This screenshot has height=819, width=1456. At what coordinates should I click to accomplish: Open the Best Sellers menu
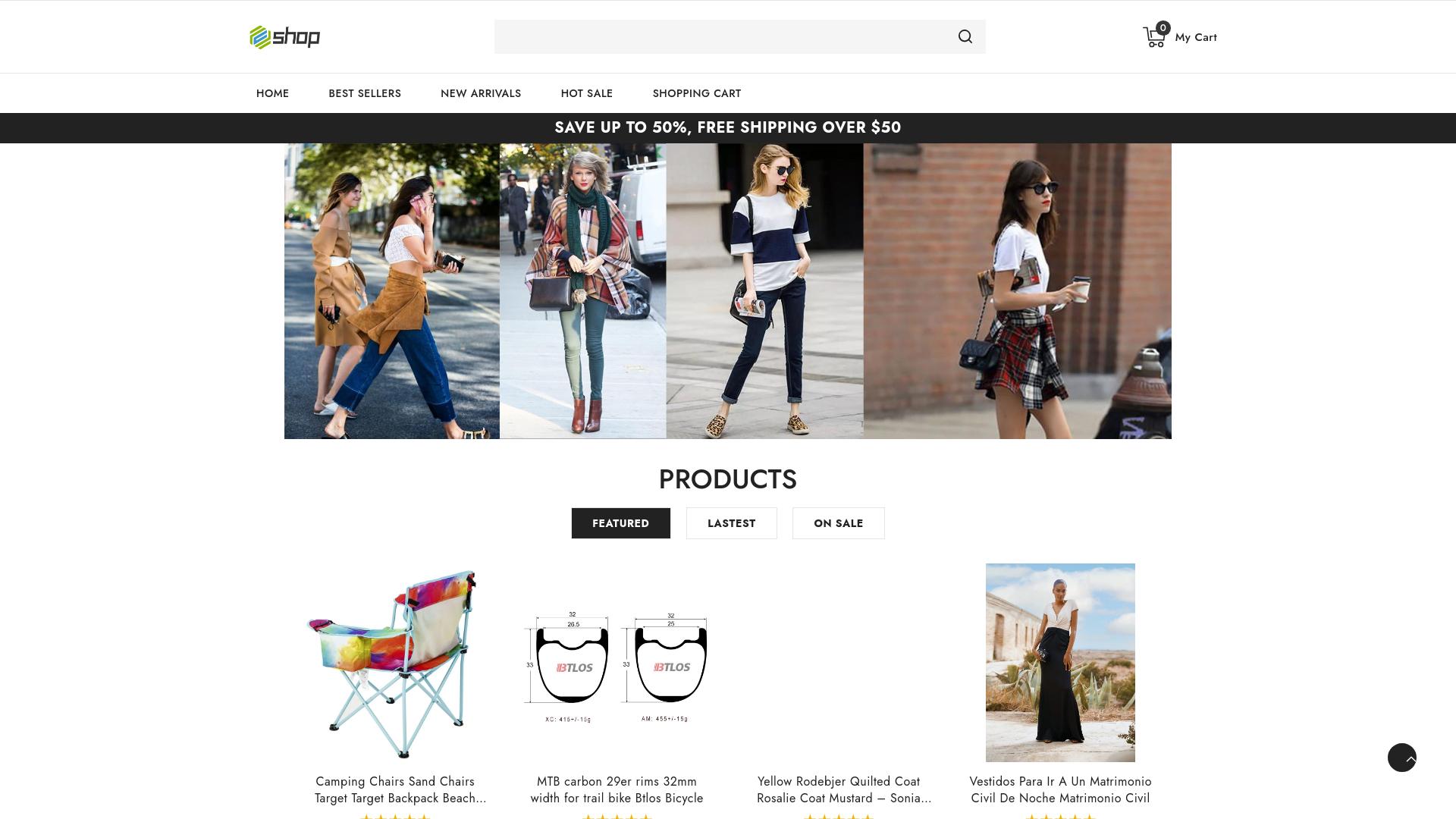click(x=365, y=93)
